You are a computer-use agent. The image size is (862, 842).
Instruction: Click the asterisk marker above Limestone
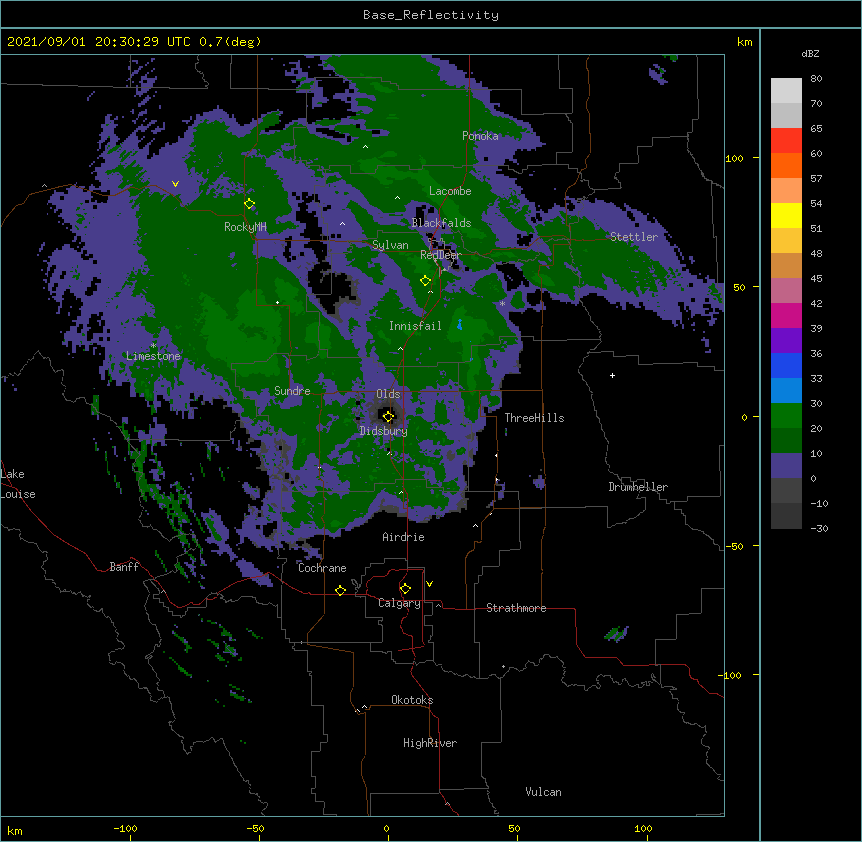pyautogui.click(x=153, y=346)
